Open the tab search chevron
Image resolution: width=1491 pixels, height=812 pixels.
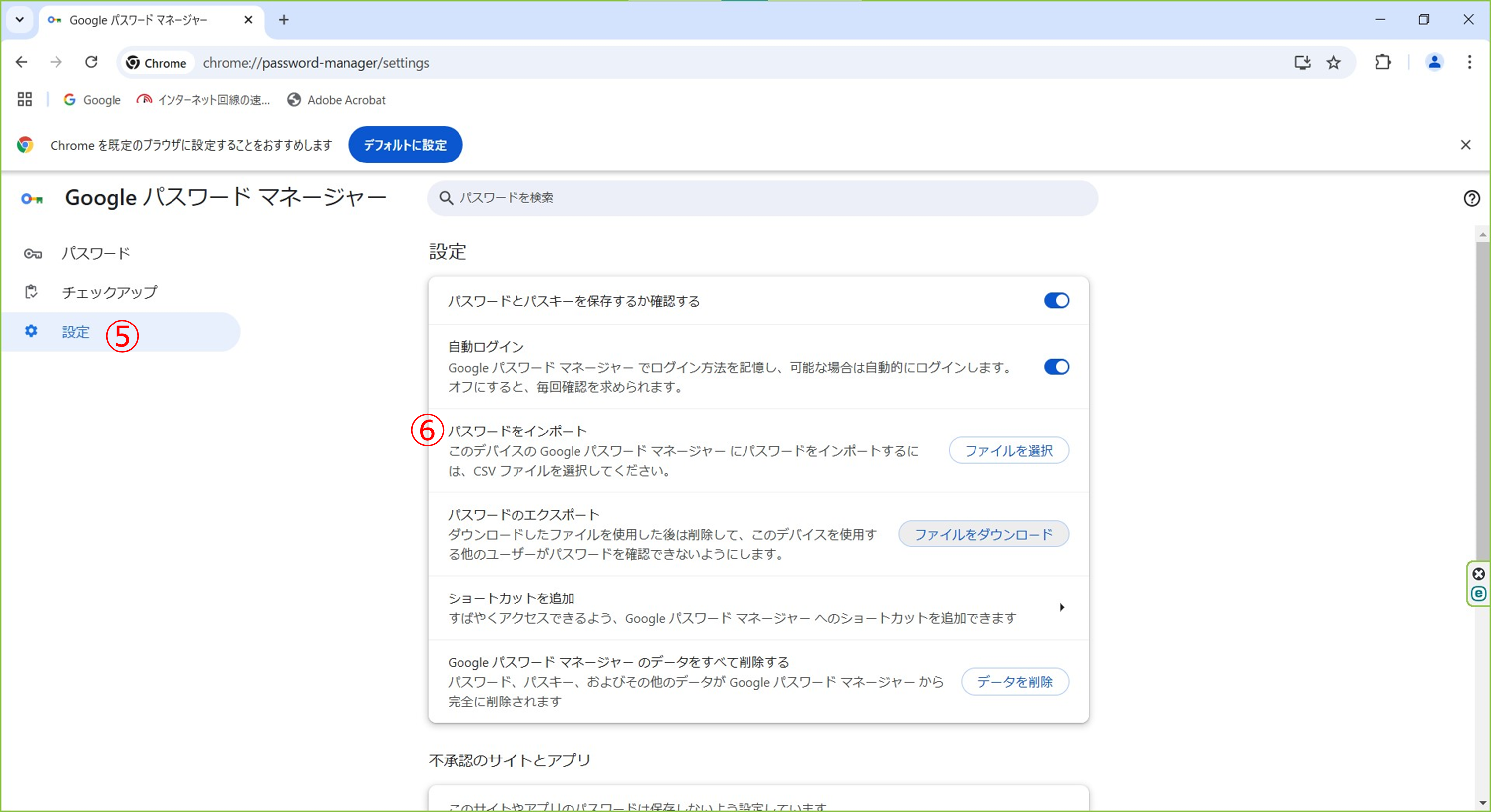[x=19, y=20]
